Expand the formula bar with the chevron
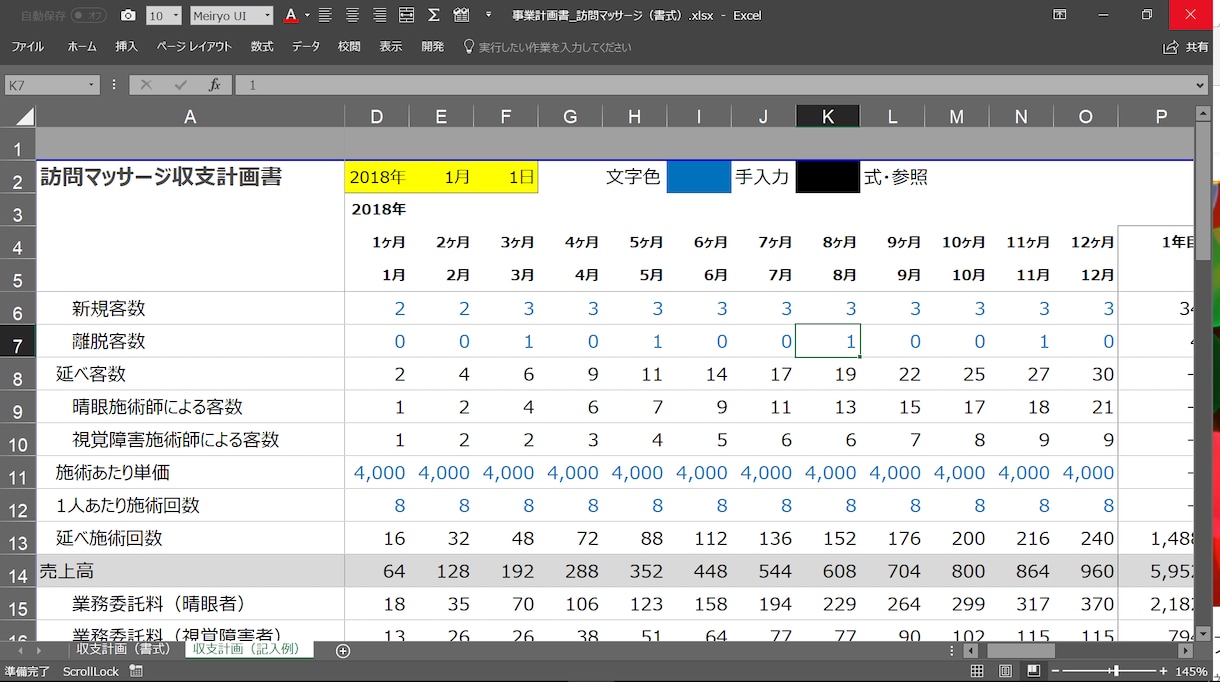 point(1201,86)
